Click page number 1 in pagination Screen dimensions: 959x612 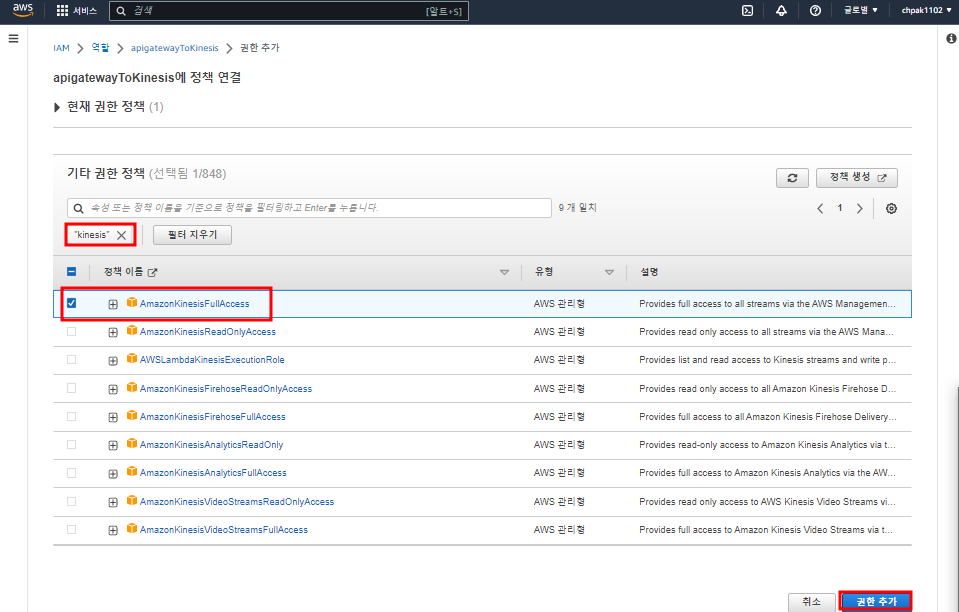coord(840,208)
